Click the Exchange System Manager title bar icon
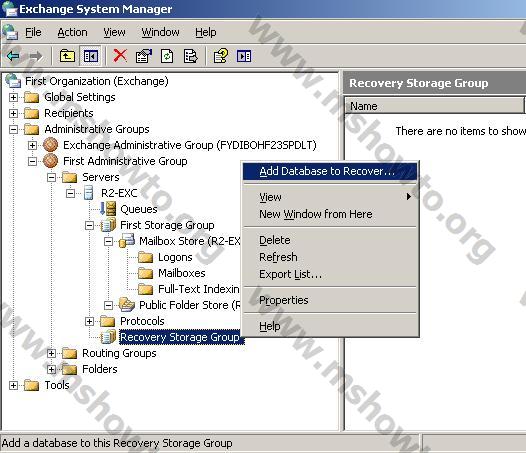Screen dimensions: 526x453 [9, 9]
